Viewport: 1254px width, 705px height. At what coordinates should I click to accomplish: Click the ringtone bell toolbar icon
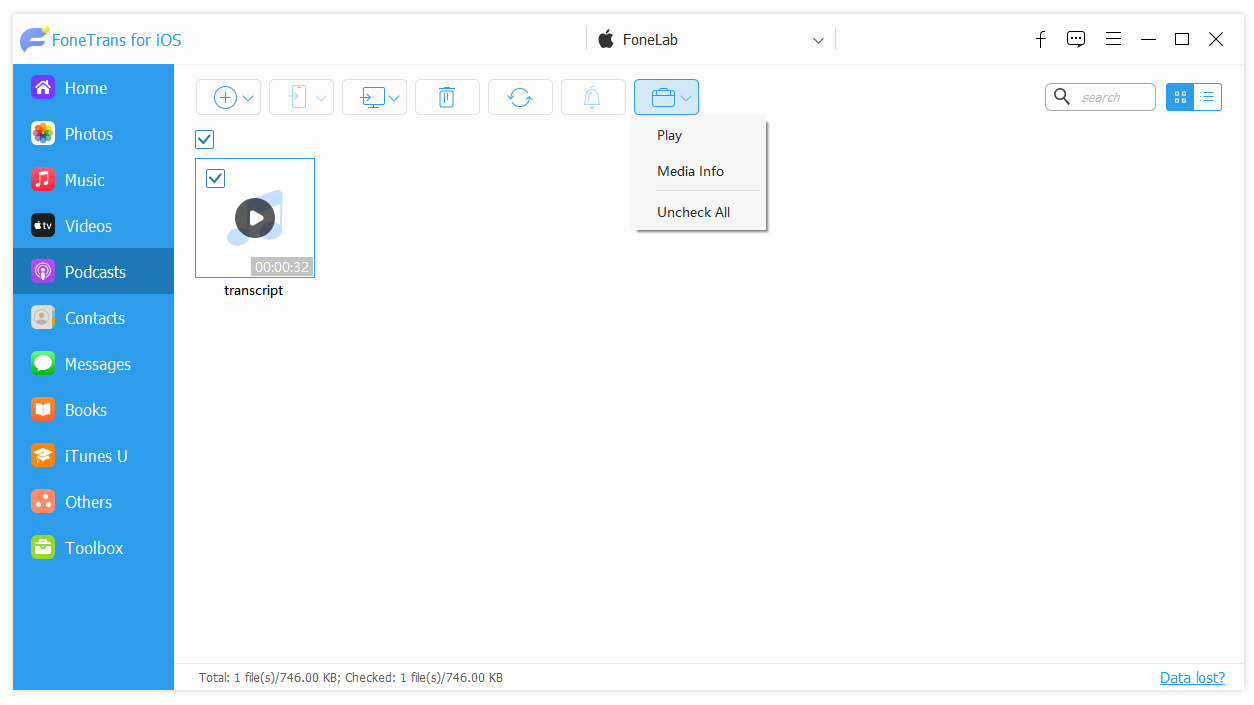(x=593, y=97)
